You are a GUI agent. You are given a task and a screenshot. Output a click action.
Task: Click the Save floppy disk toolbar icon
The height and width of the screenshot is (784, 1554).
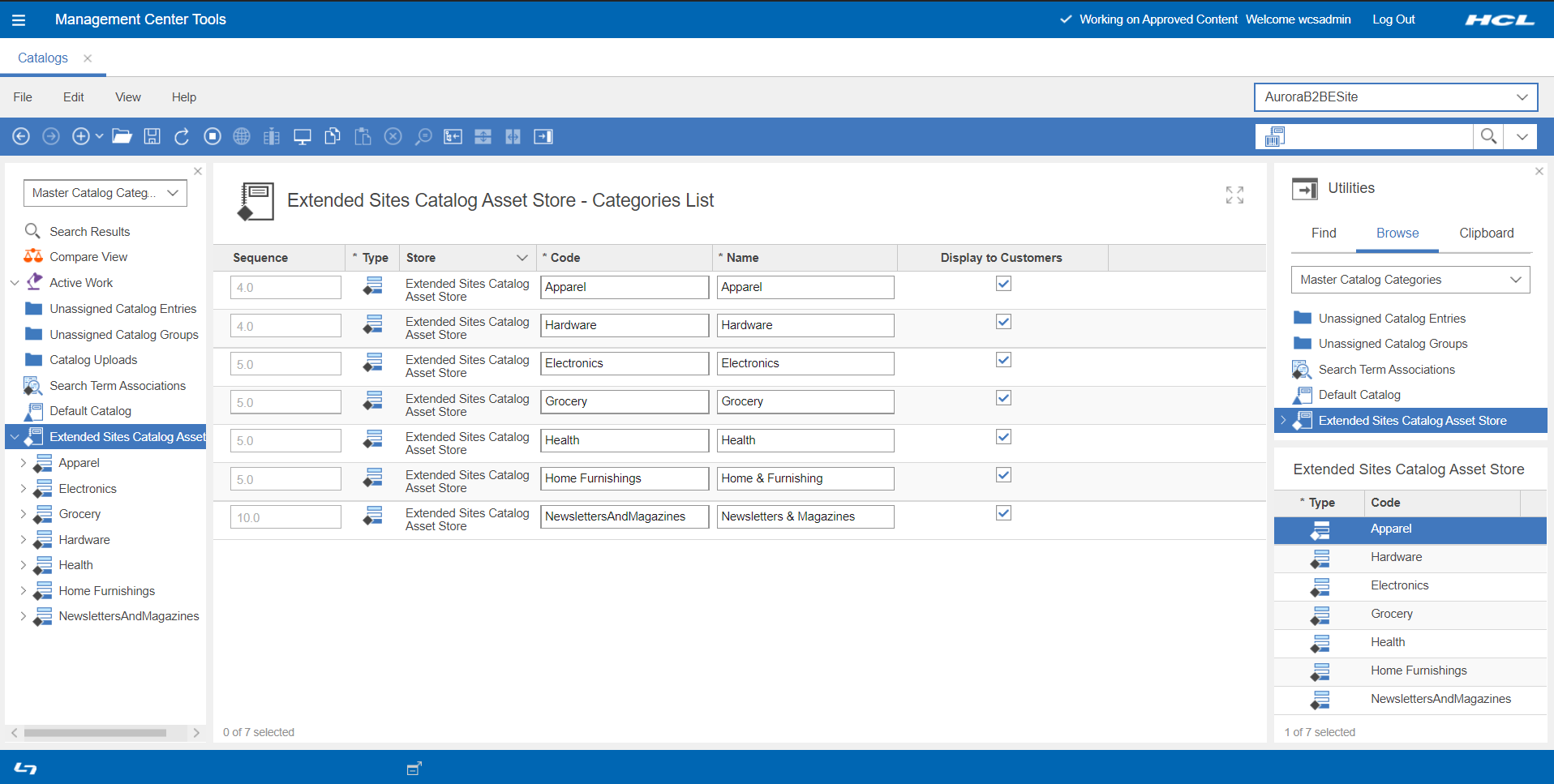152,136
